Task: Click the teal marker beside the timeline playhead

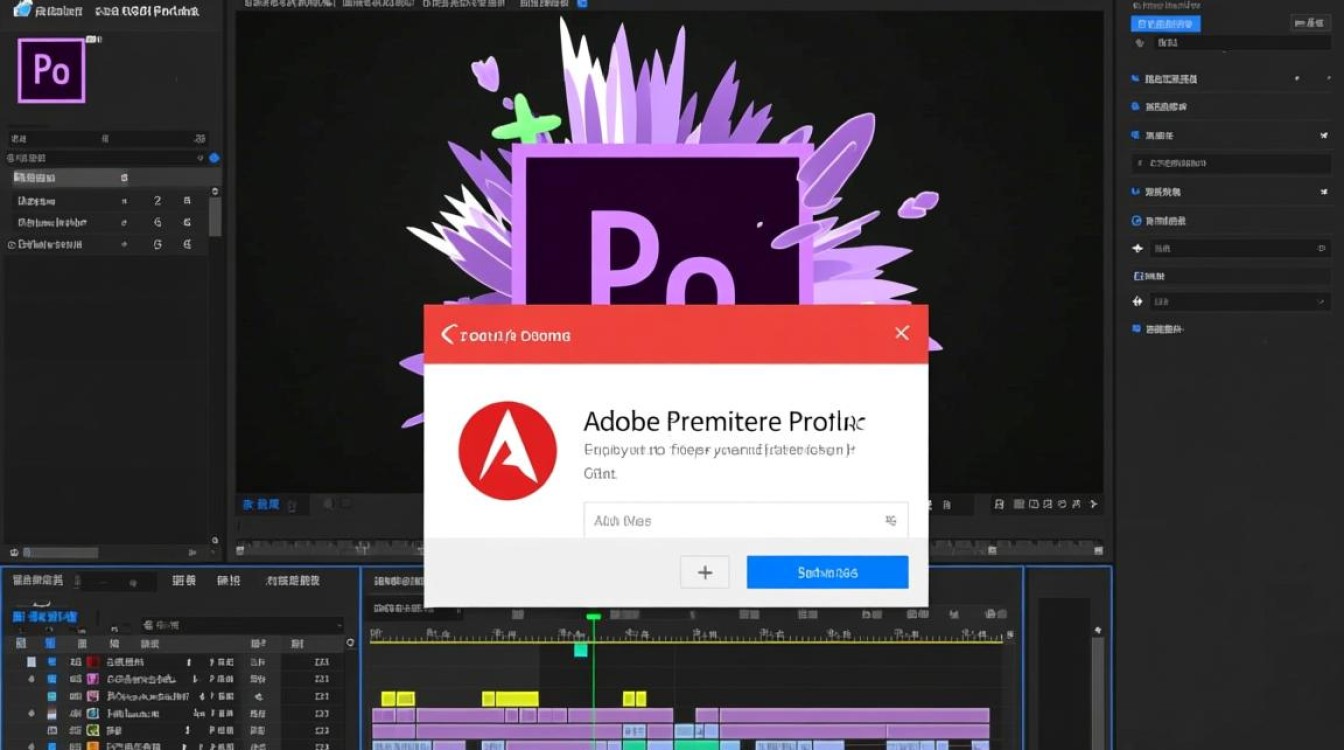Action: (x=580, y=650)
